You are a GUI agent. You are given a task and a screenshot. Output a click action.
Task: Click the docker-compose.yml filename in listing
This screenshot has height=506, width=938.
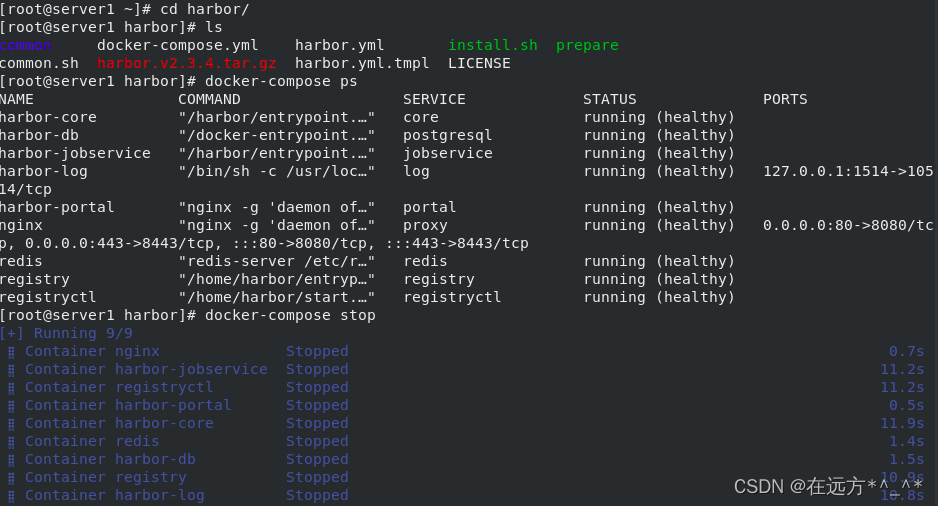click(178, 45)
